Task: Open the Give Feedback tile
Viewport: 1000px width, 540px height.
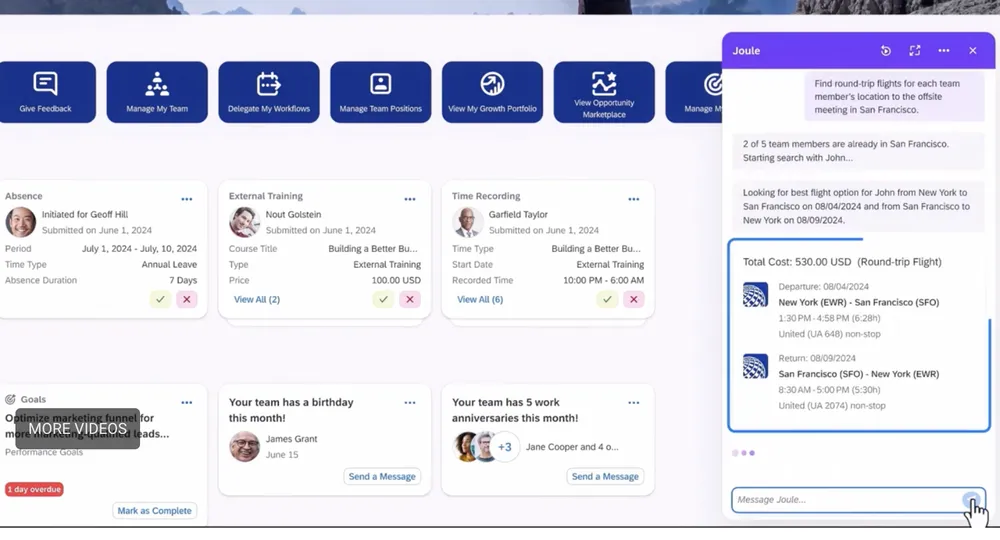Action: (46, 92)
